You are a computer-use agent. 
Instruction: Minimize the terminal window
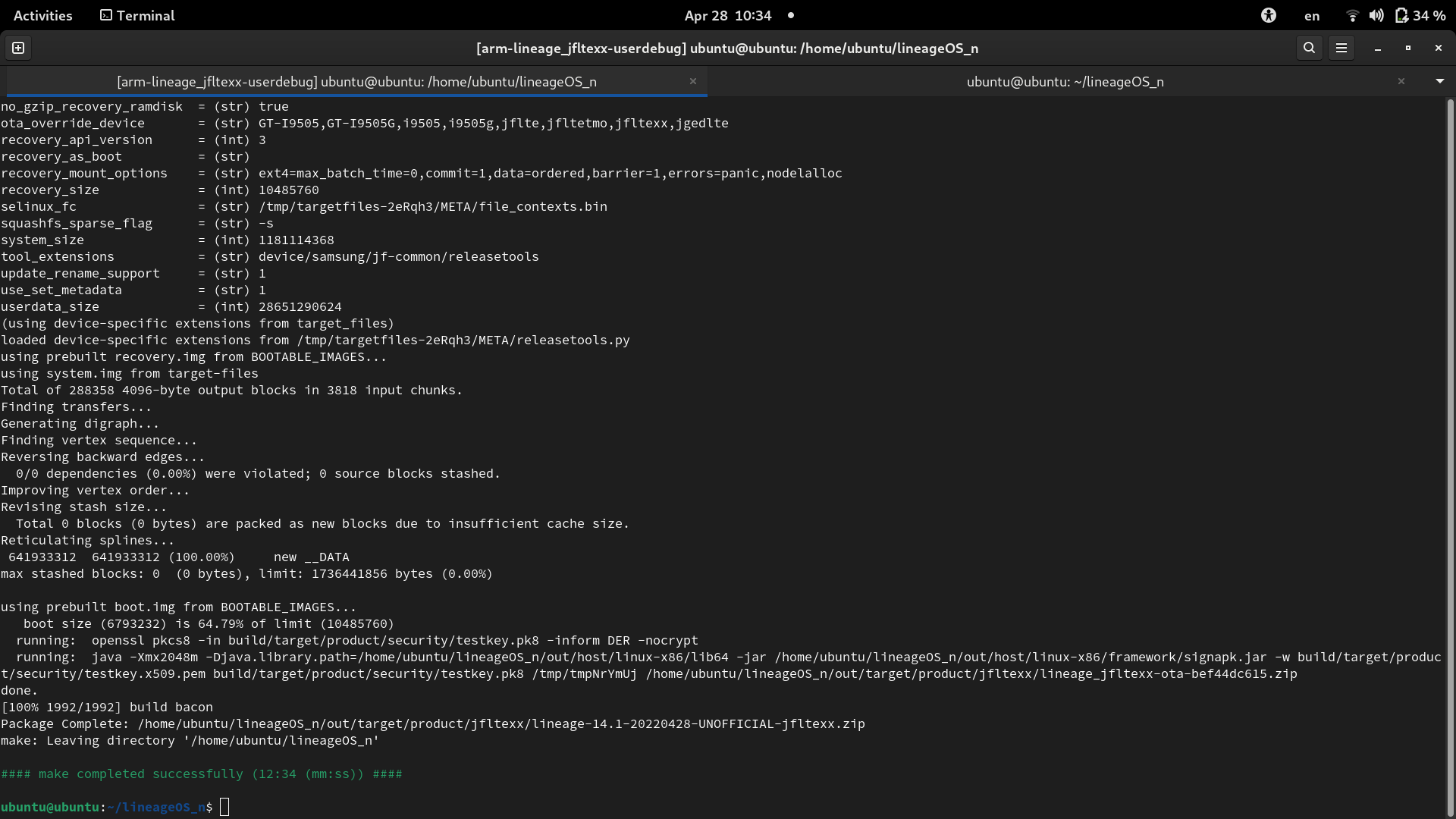tap(1378, 48)
